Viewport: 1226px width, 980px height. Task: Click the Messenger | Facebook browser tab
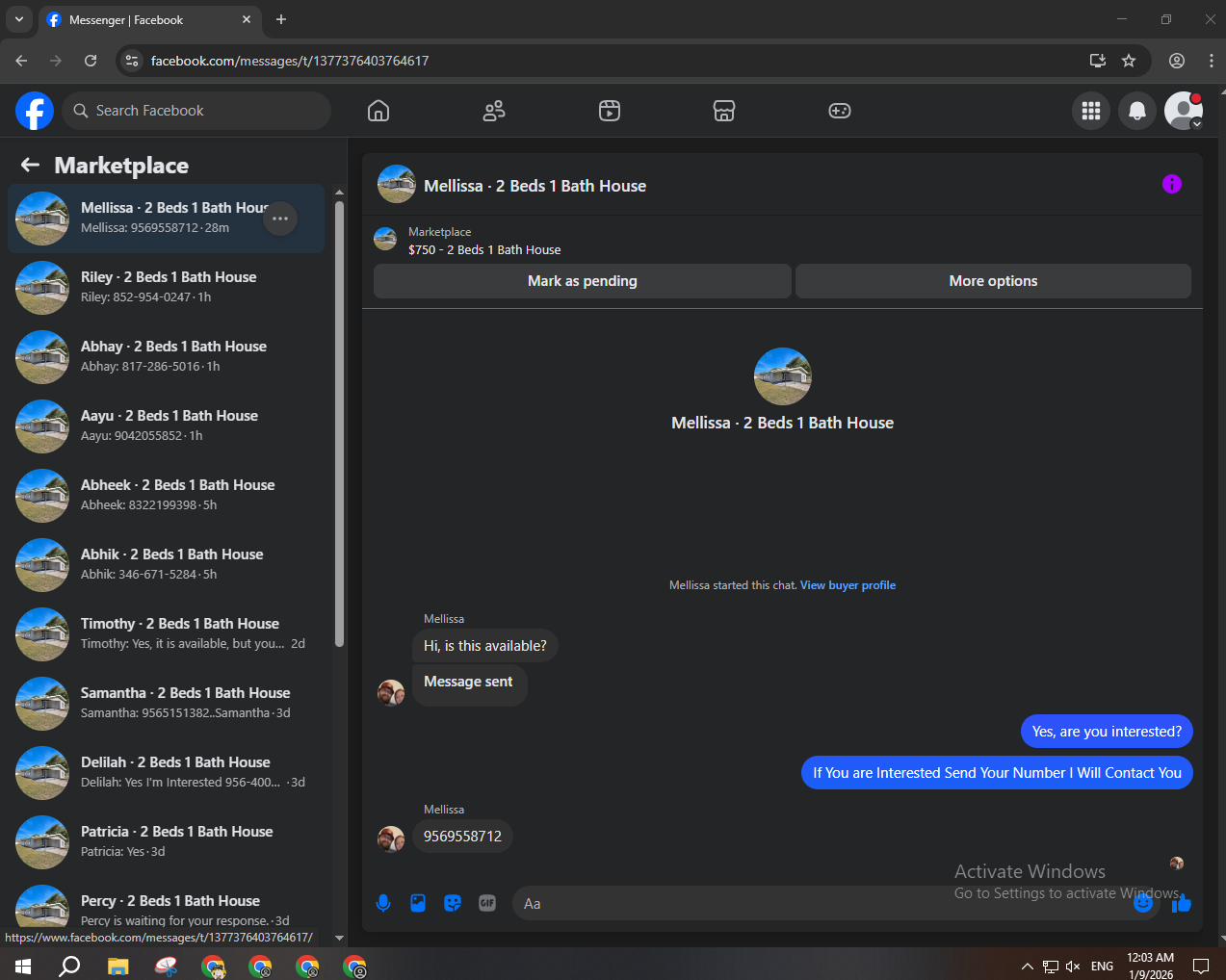pyautogui.click(x=149, y=19)
